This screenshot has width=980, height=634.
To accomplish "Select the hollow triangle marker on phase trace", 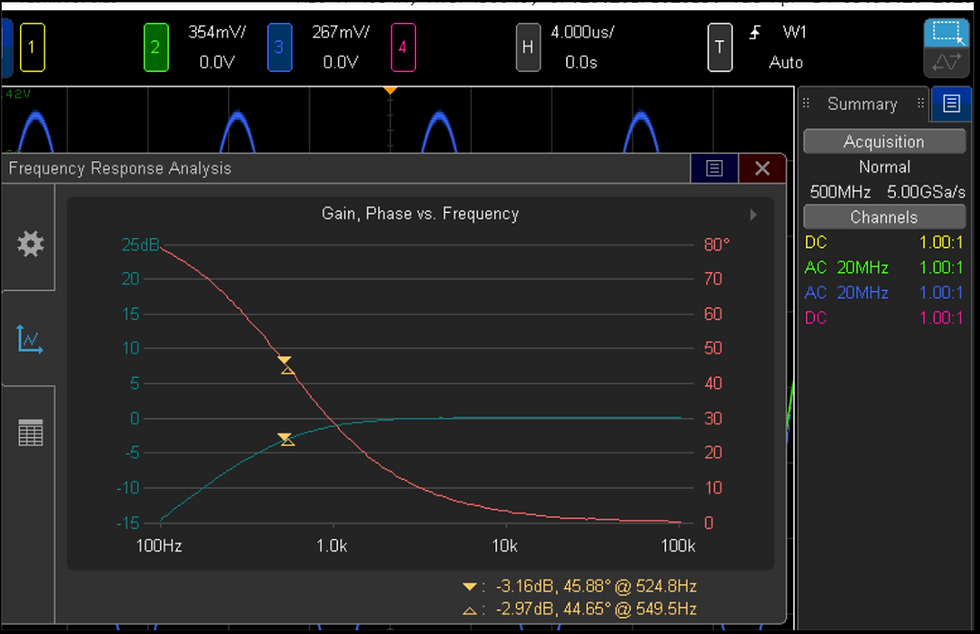I will pos(288,370).
